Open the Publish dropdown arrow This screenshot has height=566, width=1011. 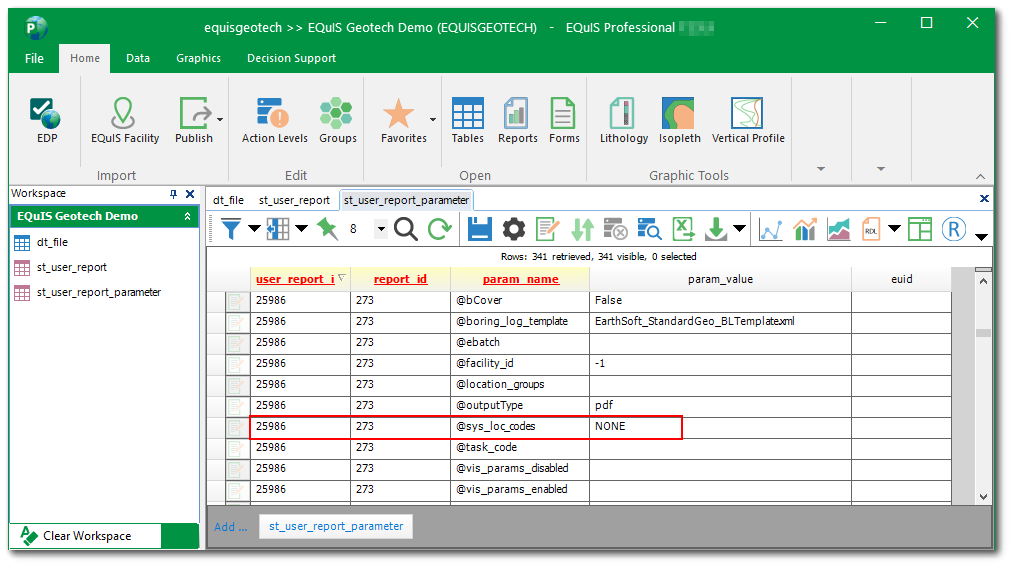(220, 119)
